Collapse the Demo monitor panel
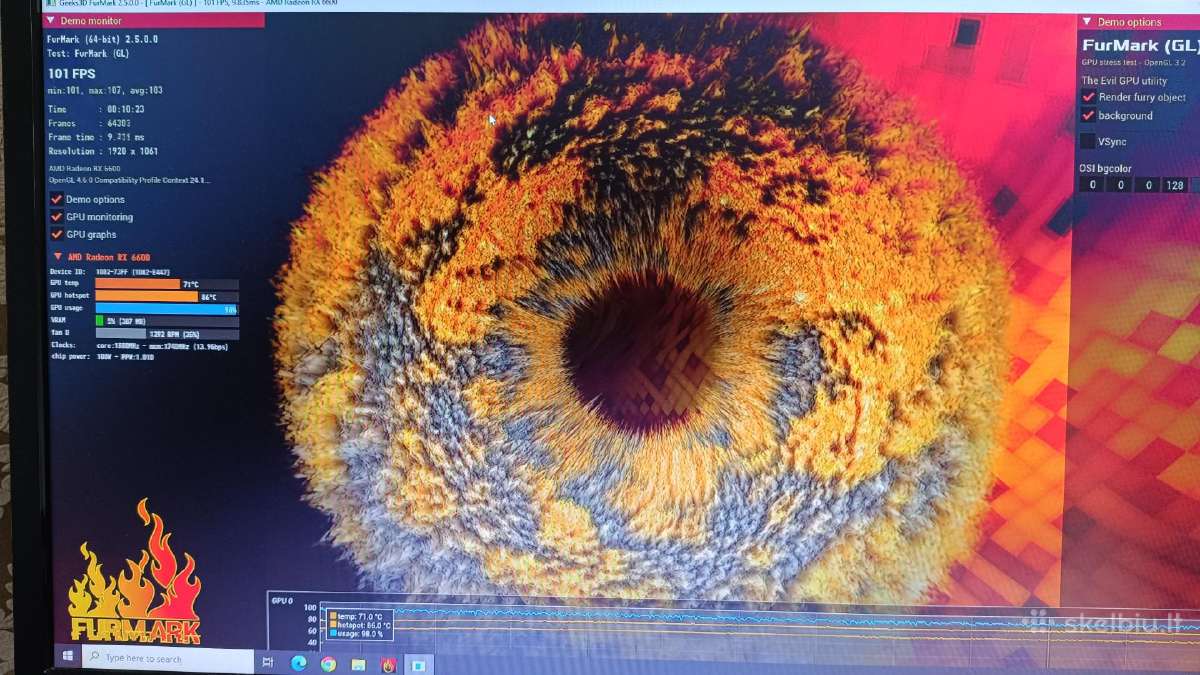Image resolution: width=1200 pixels, height=675 pixels. (51, 20)
